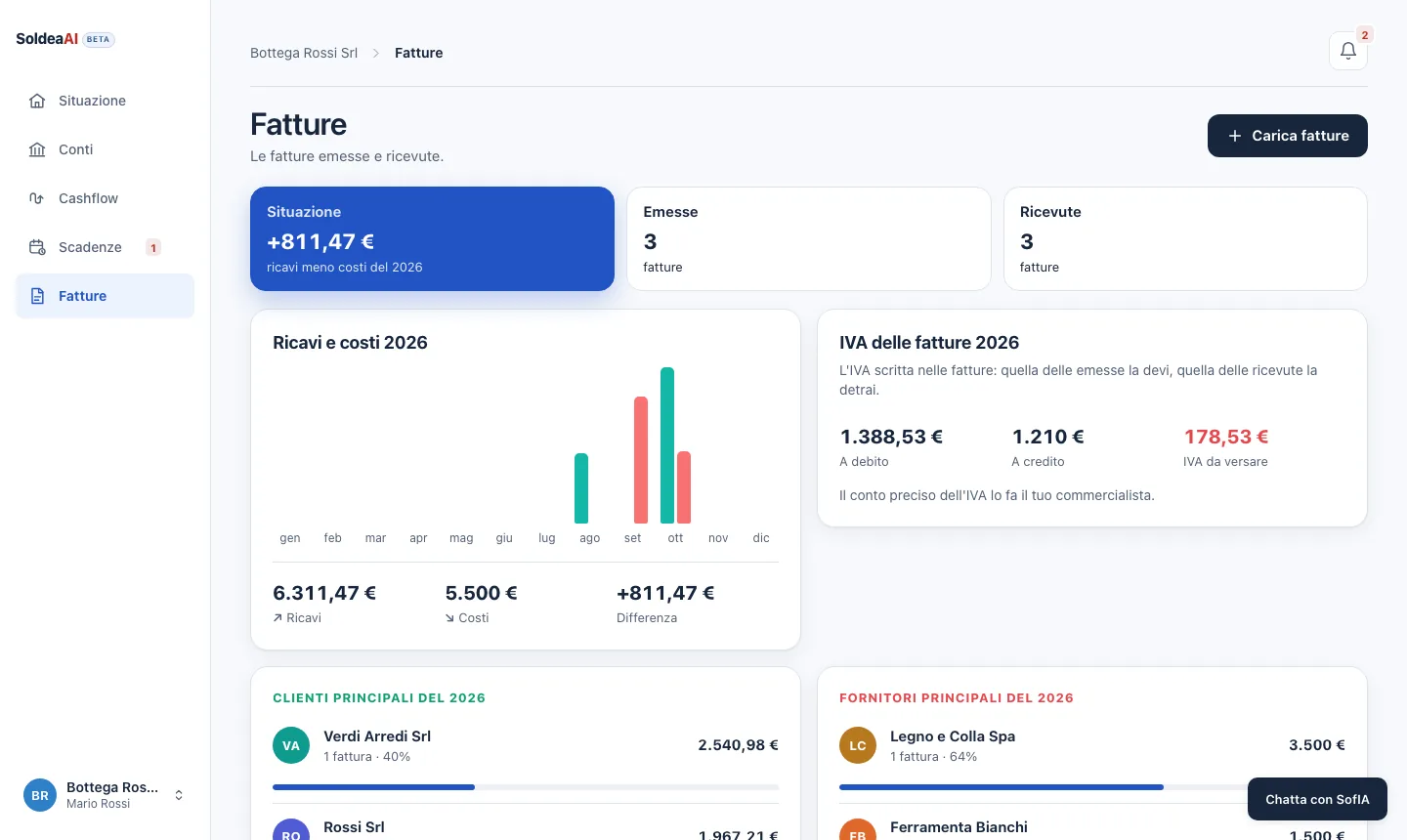Click the Verdi Arredi Srl progress bar

point(526,787)
